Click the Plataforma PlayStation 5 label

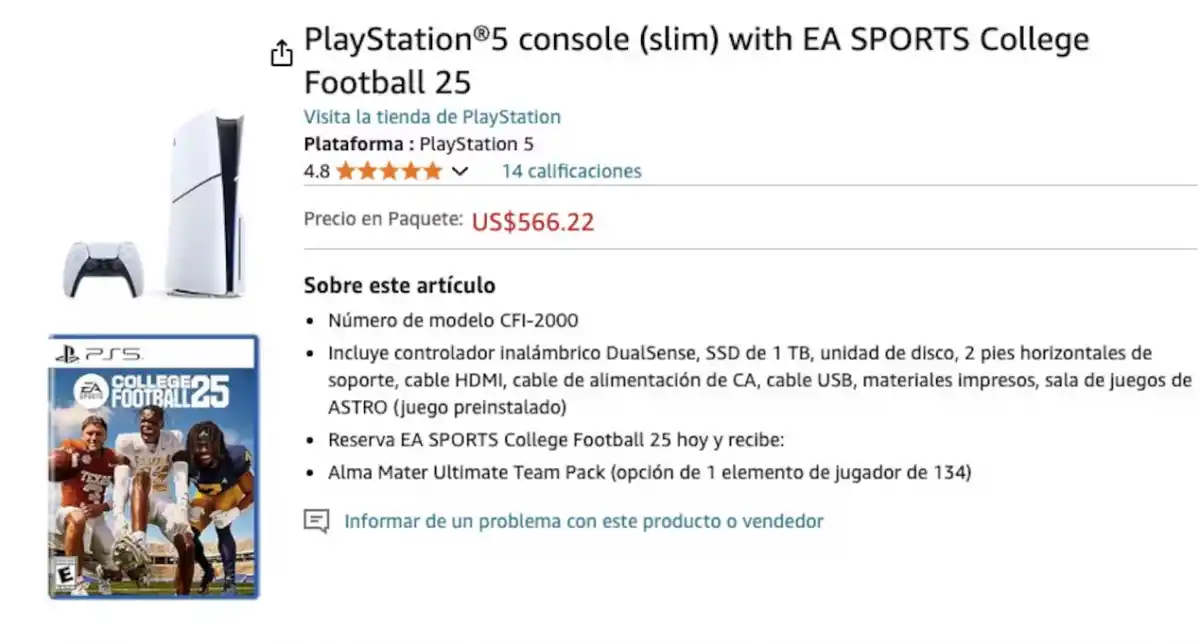pyautogui.click(x=418, y=144)
